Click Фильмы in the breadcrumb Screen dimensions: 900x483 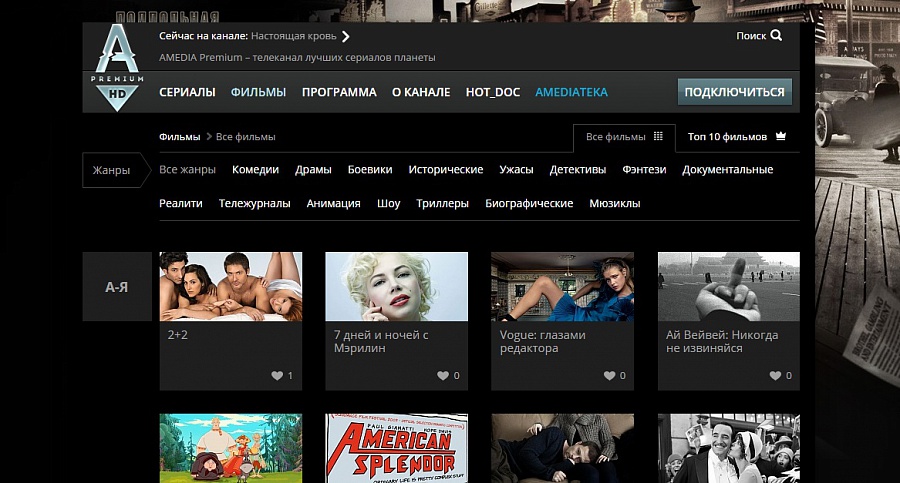pos(180,137)
